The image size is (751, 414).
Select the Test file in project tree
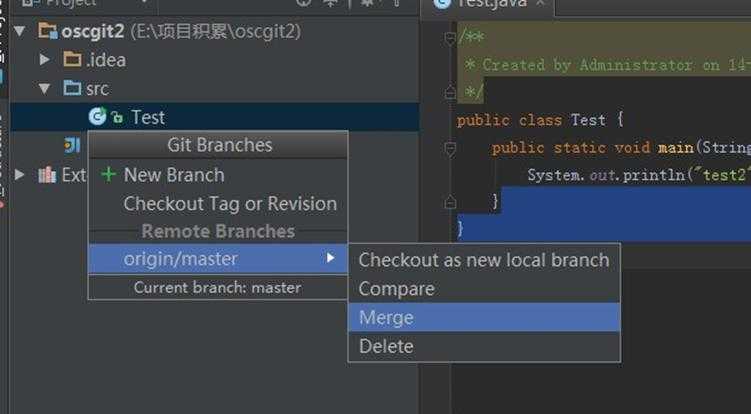[215, 117]
